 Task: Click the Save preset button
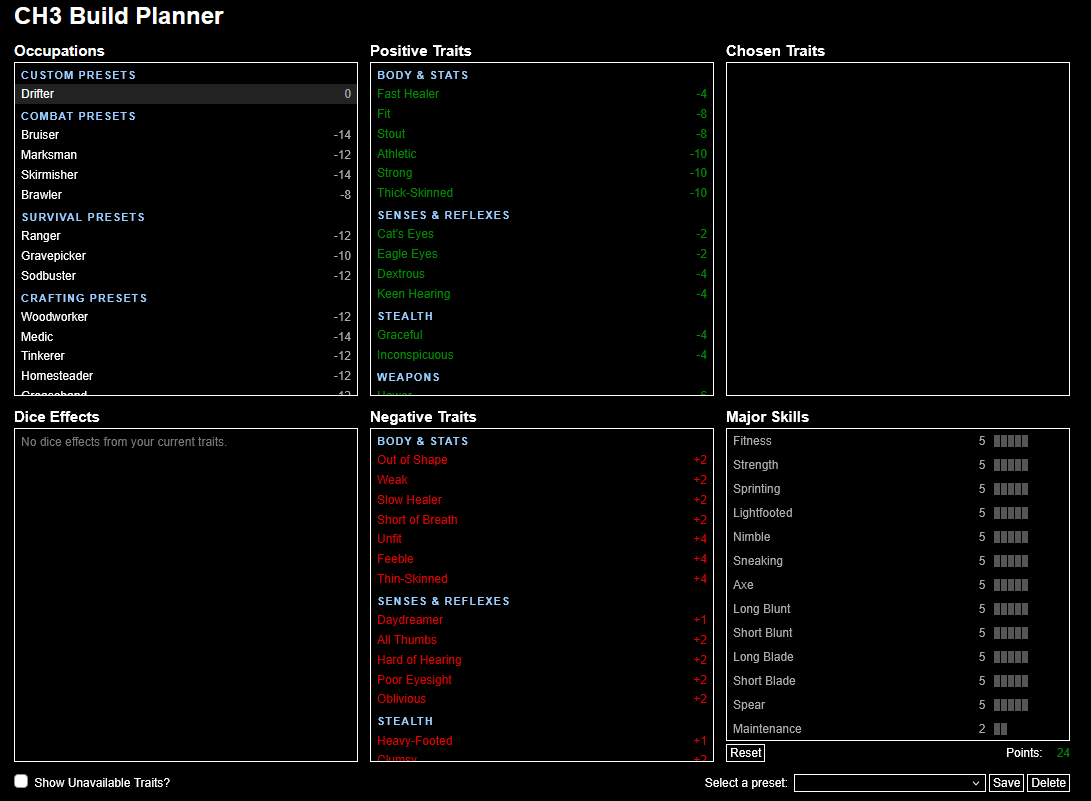coord(1006,783)
